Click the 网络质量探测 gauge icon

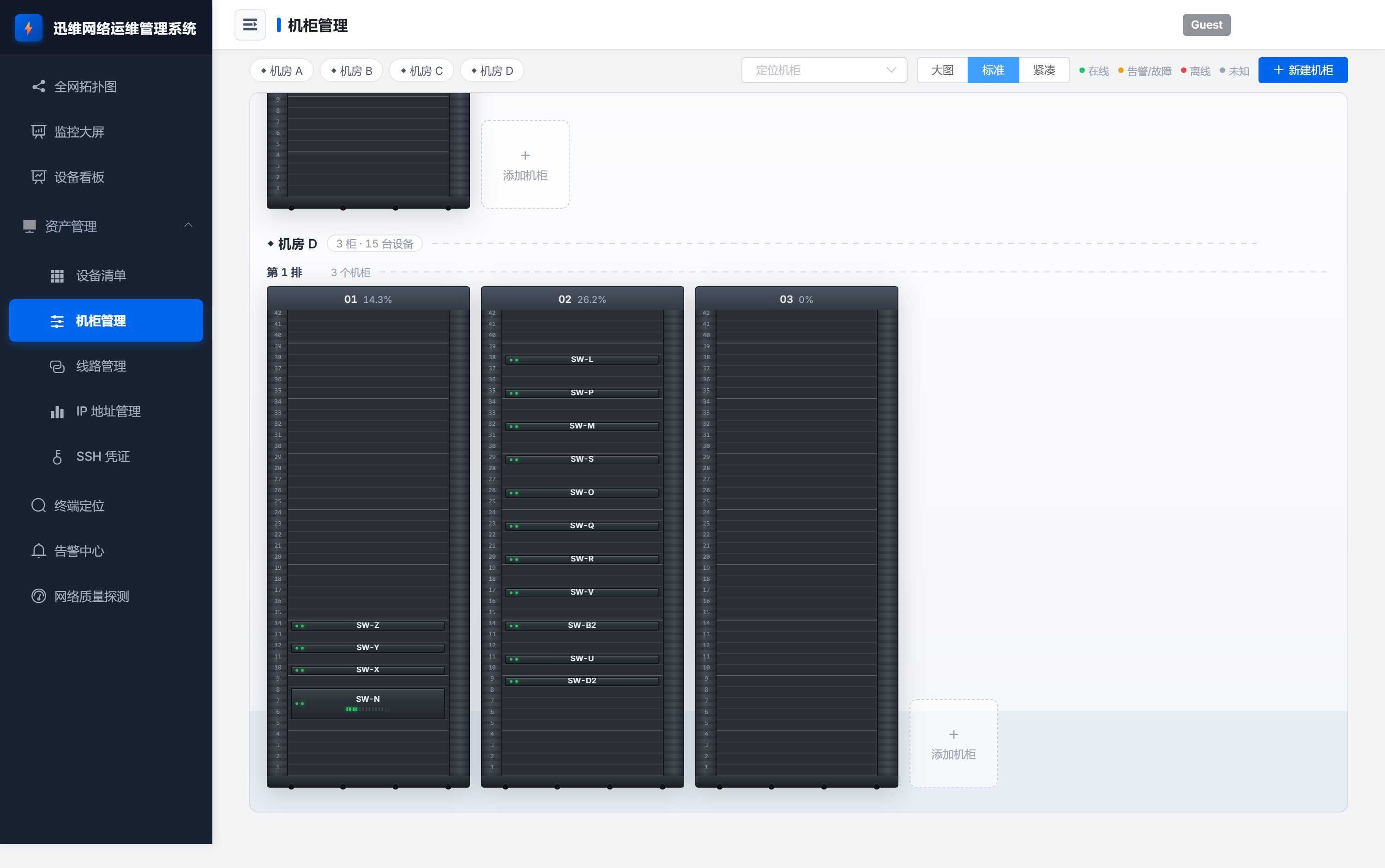pyautogui.click(x=38, y=596)
